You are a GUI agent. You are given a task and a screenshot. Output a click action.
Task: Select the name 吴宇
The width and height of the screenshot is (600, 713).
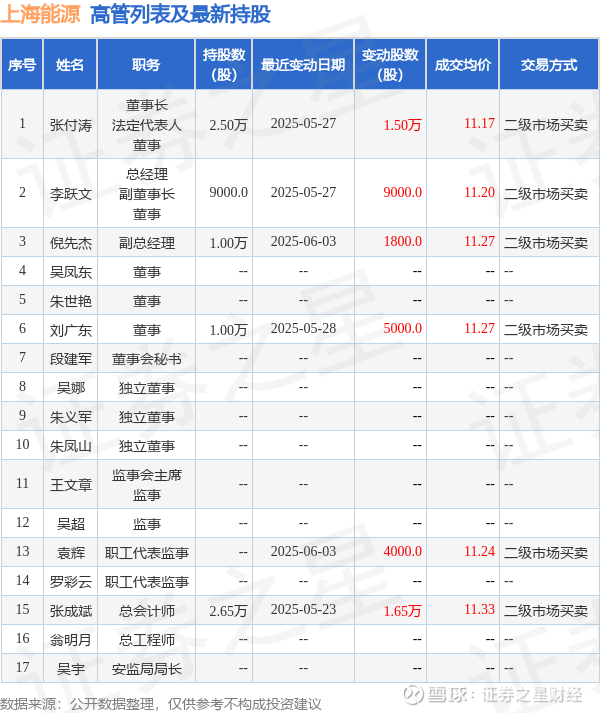click(71, 669)
